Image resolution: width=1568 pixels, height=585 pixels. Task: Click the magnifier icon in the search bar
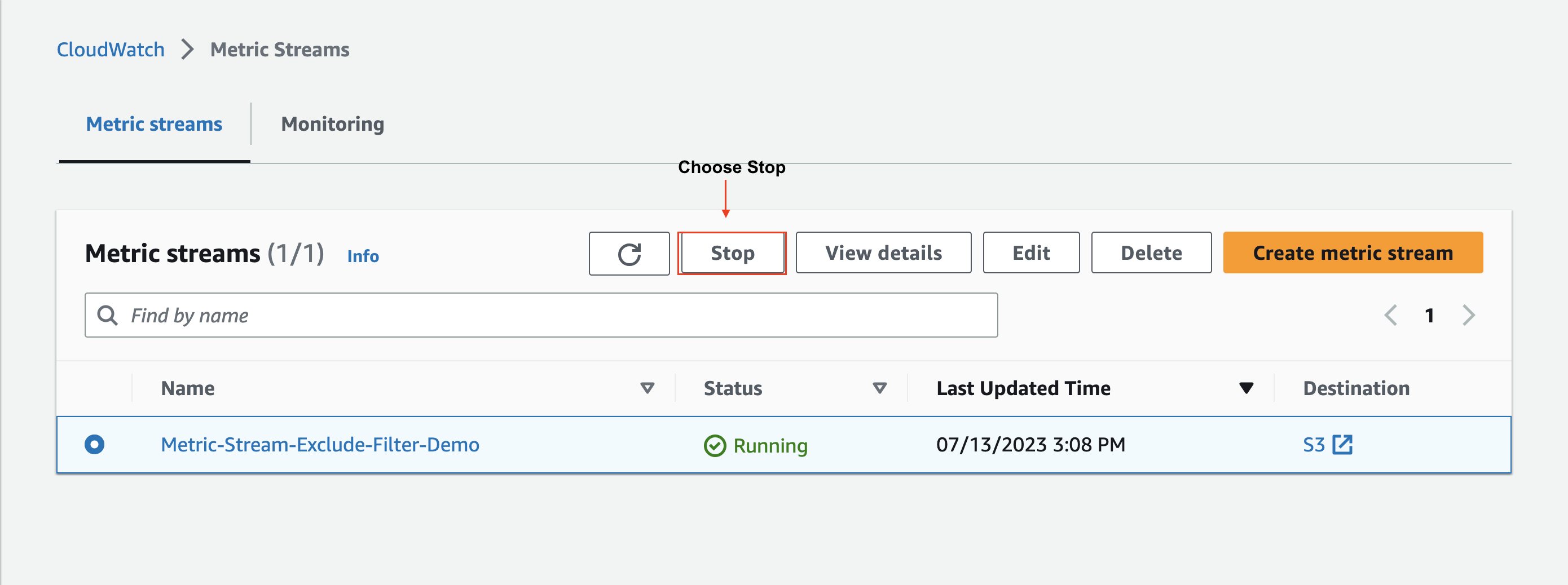(x=108, y=315)
